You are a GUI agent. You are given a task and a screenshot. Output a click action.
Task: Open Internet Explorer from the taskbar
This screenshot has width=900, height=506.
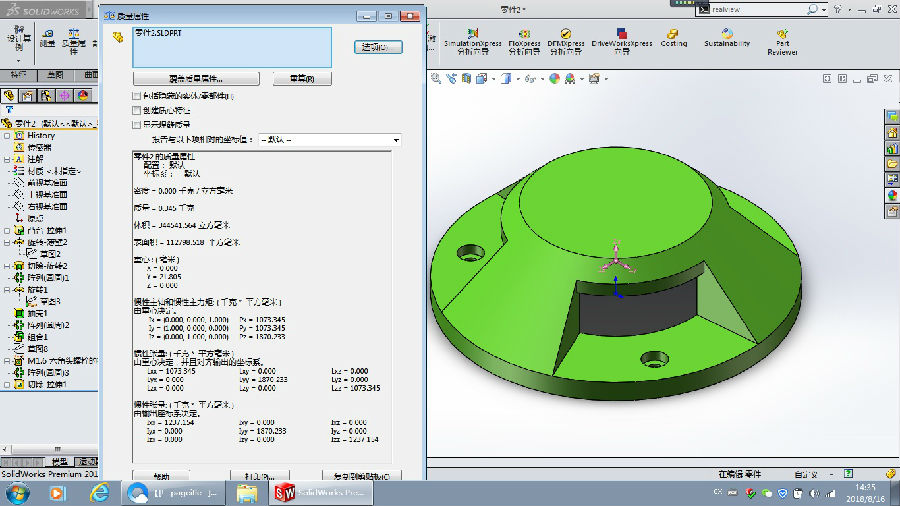(99, 492)
